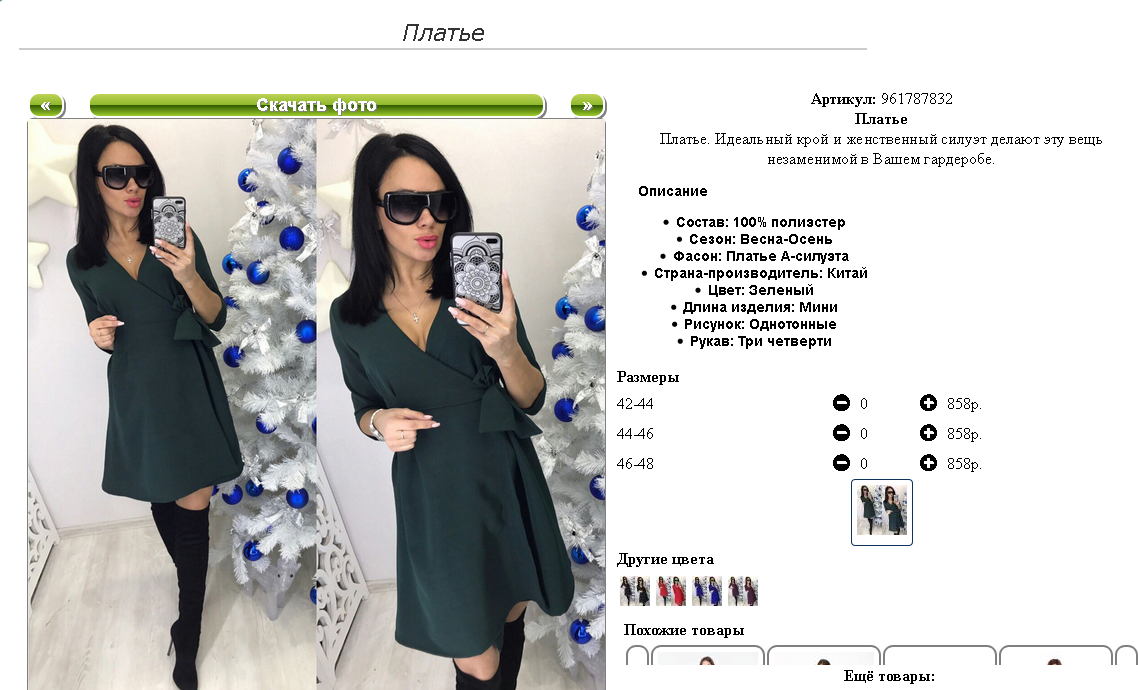This screenshot has height=690, width=1138.
Task: Click the Ещё товары link
Action: [x=889, y=676]
